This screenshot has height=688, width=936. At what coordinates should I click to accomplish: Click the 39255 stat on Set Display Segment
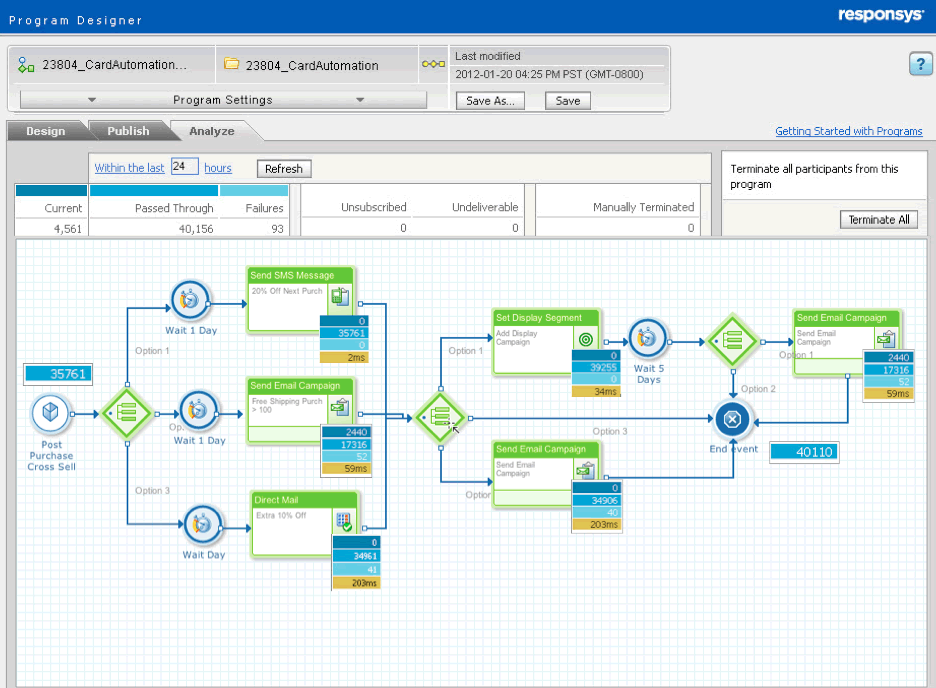pos(595,368)
